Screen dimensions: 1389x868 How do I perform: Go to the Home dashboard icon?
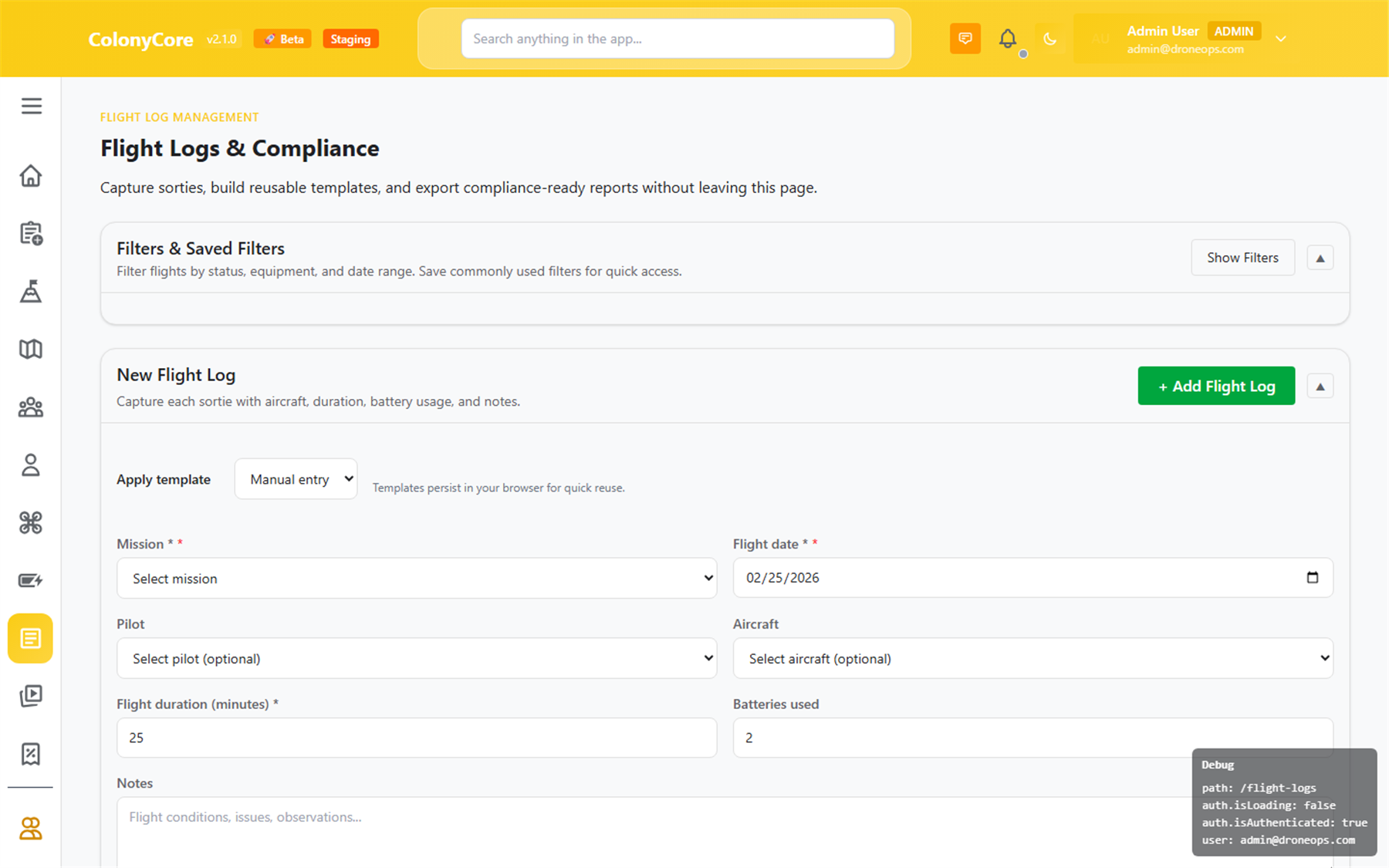31,176
